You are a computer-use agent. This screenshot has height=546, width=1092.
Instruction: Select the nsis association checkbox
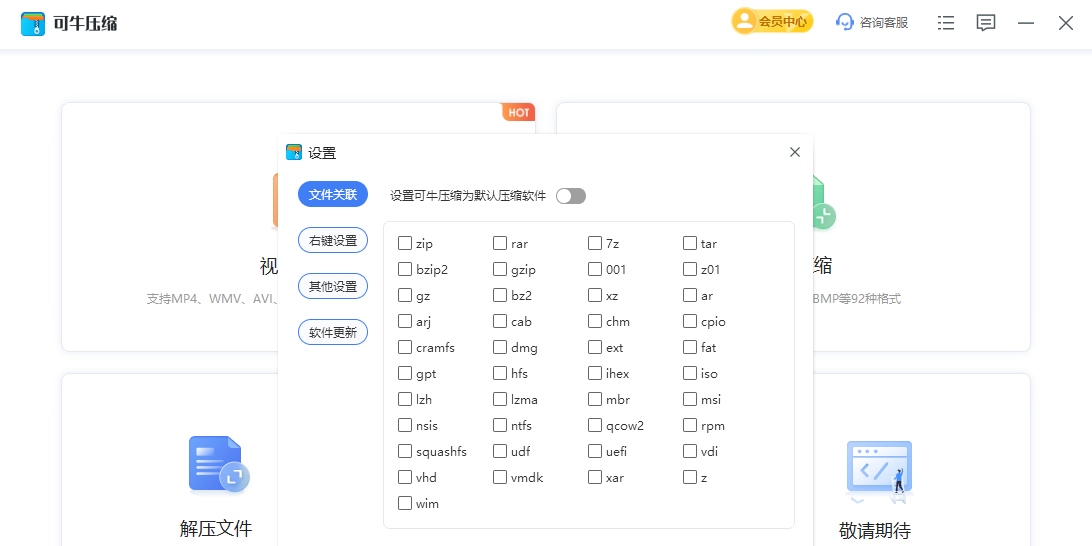tap(405, 425)
